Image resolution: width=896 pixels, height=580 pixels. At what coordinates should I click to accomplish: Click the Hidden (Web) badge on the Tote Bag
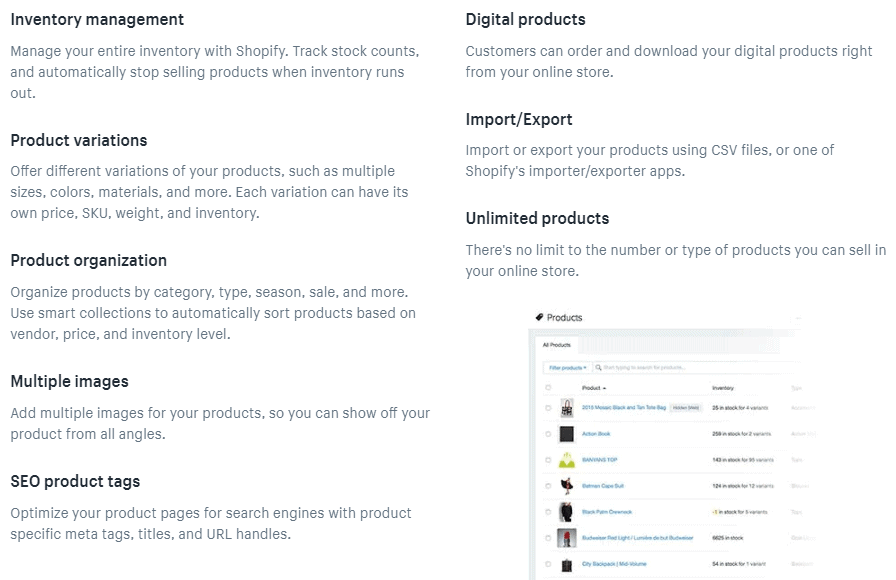pos(686,408)
